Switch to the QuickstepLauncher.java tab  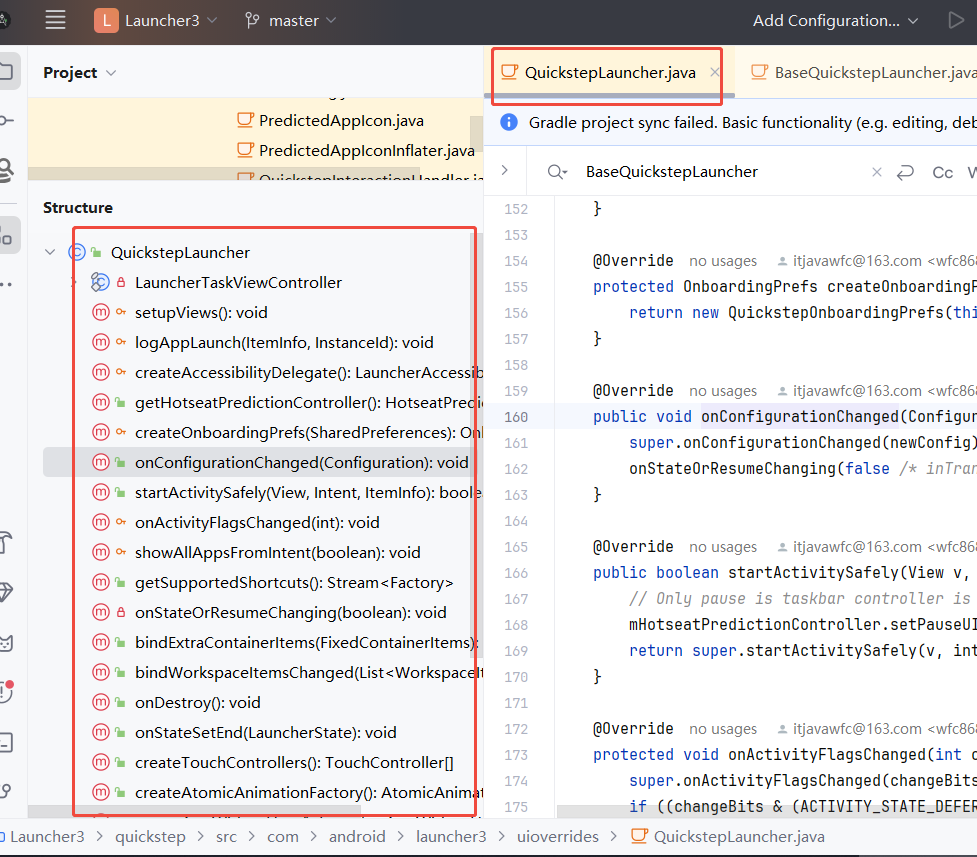(609, 73)
